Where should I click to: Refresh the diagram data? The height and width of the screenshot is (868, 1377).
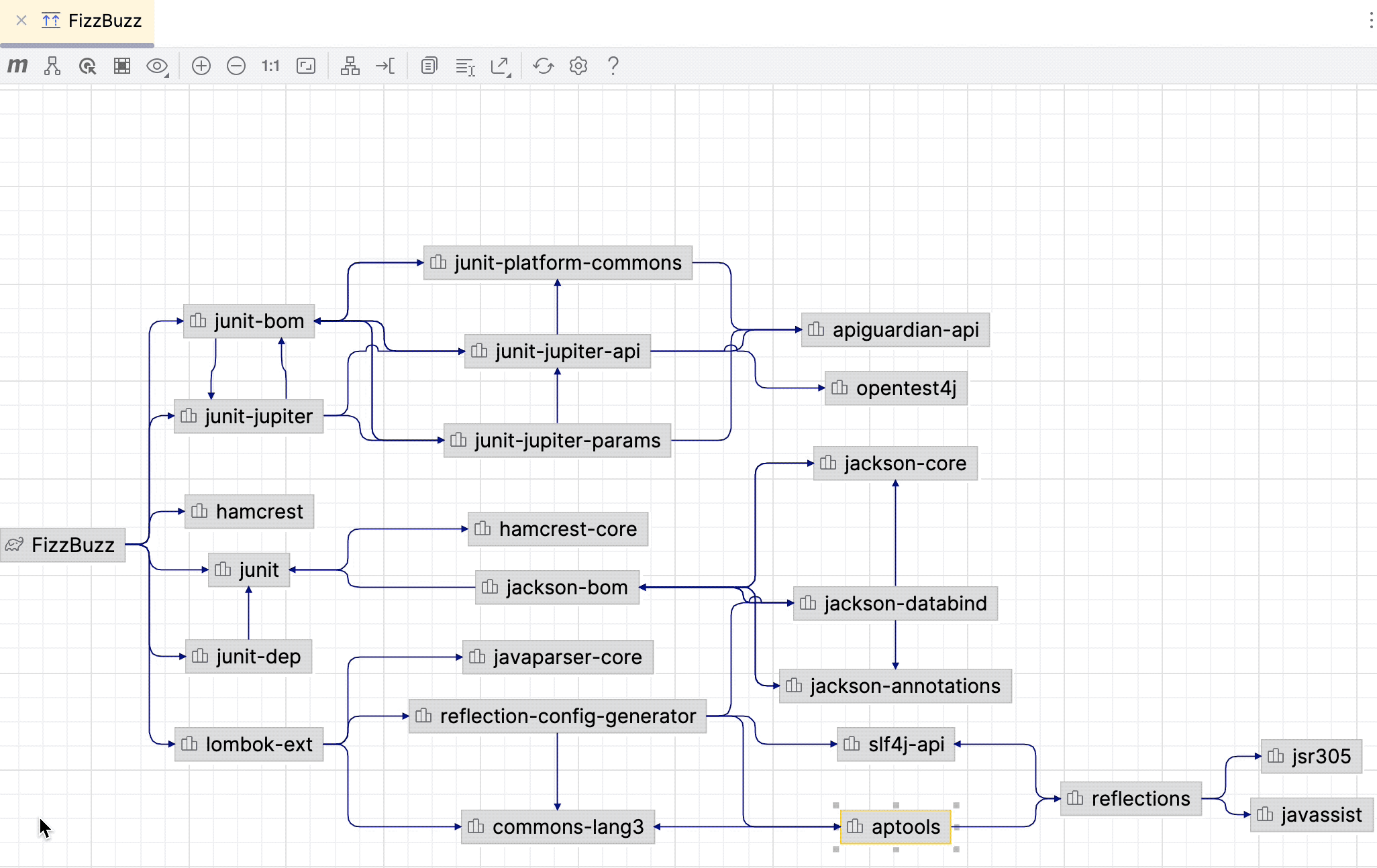pos(544,66)
